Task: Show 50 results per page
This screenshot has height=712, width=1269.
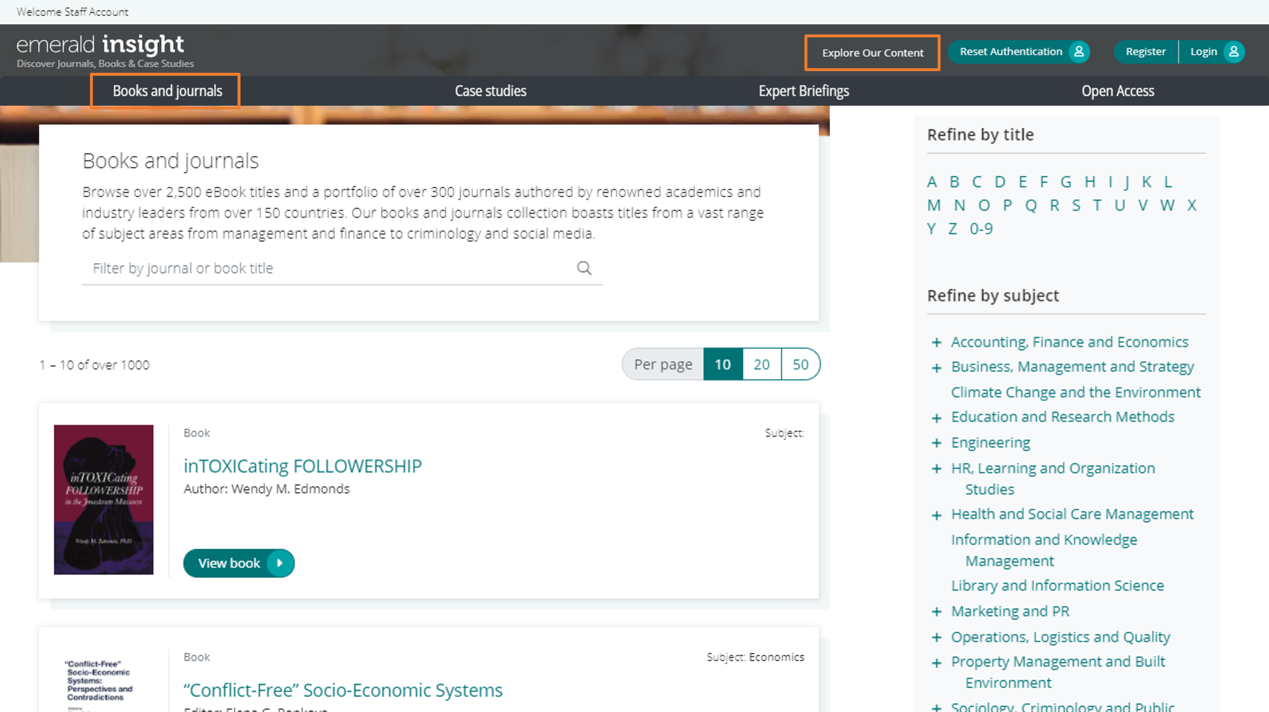Action: click(801, 364)
